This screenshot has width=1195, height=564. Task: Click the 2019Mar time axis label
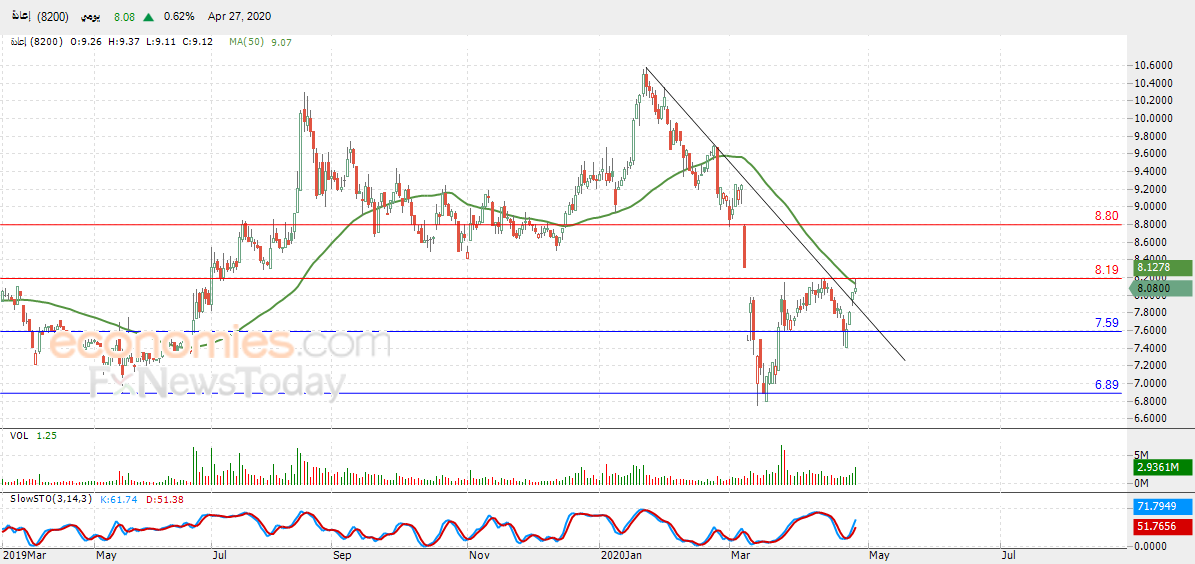(23, 556)
